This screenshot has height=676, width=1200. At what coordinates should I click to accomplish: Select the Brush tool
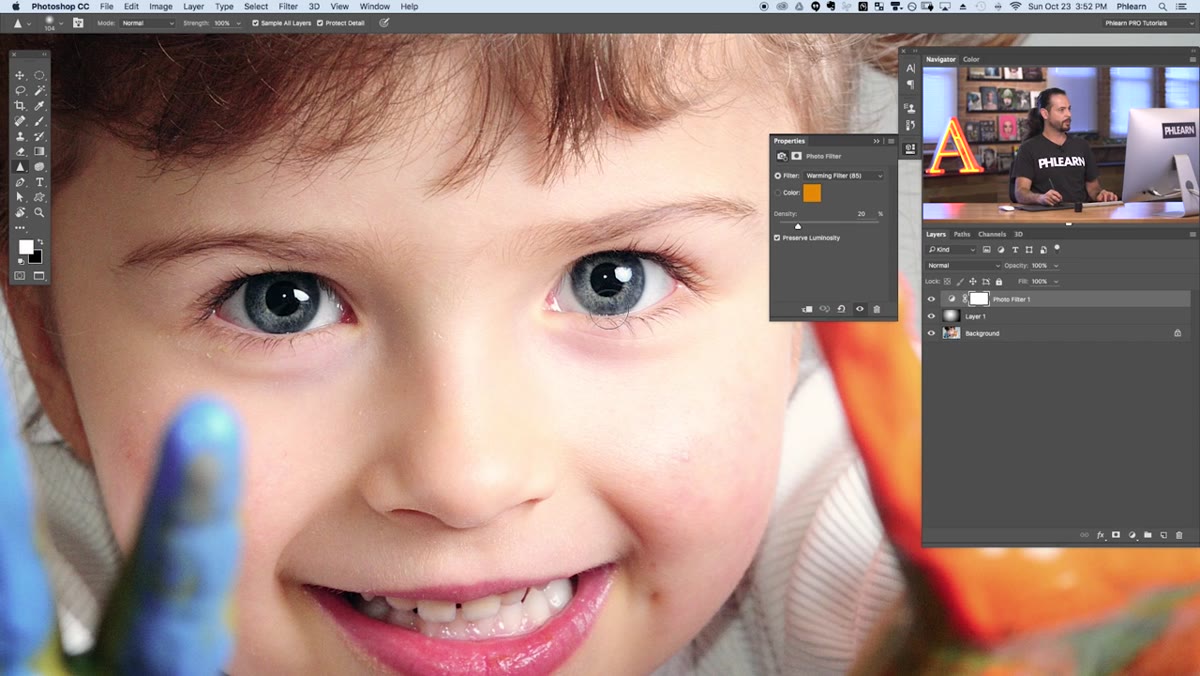tap(40, 121)
